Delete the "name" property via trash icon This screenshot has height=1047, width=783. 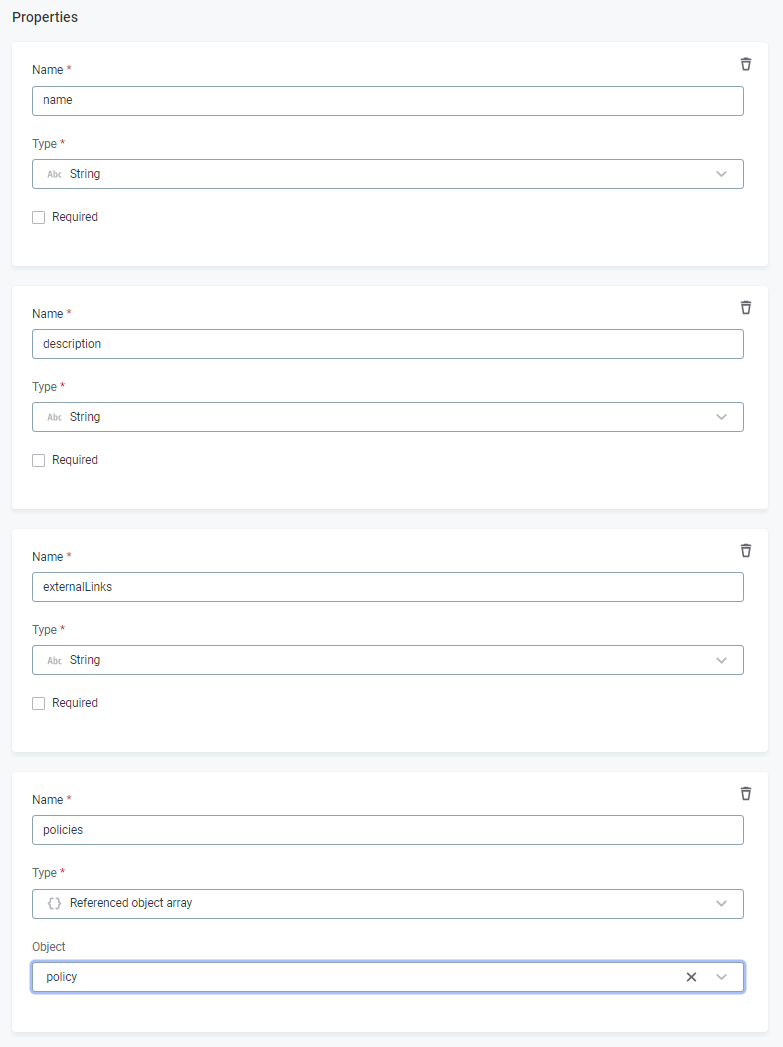[746, 64]
